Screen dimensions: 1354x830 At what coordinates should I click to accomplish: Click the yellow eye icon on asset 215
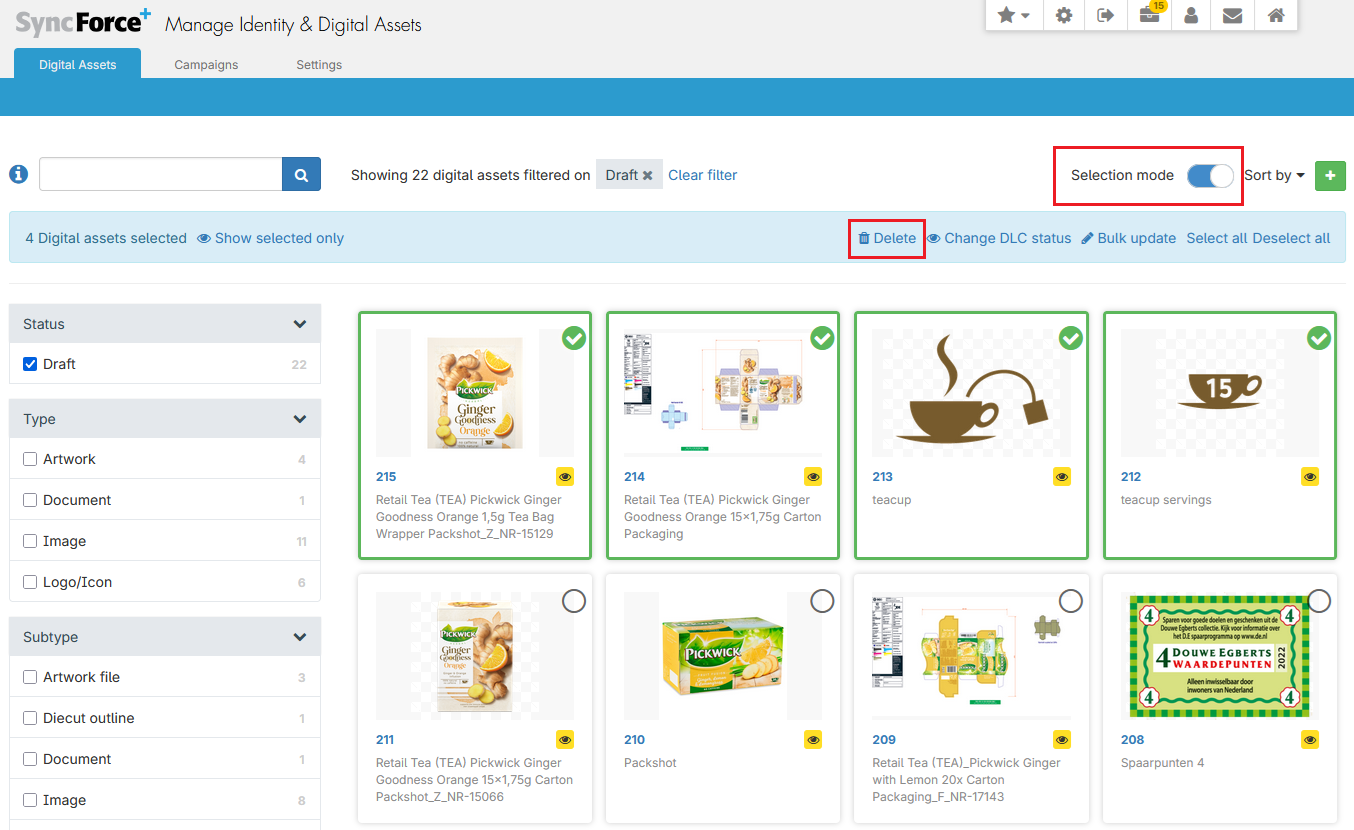pyautogui.click(x=565, y=477)
